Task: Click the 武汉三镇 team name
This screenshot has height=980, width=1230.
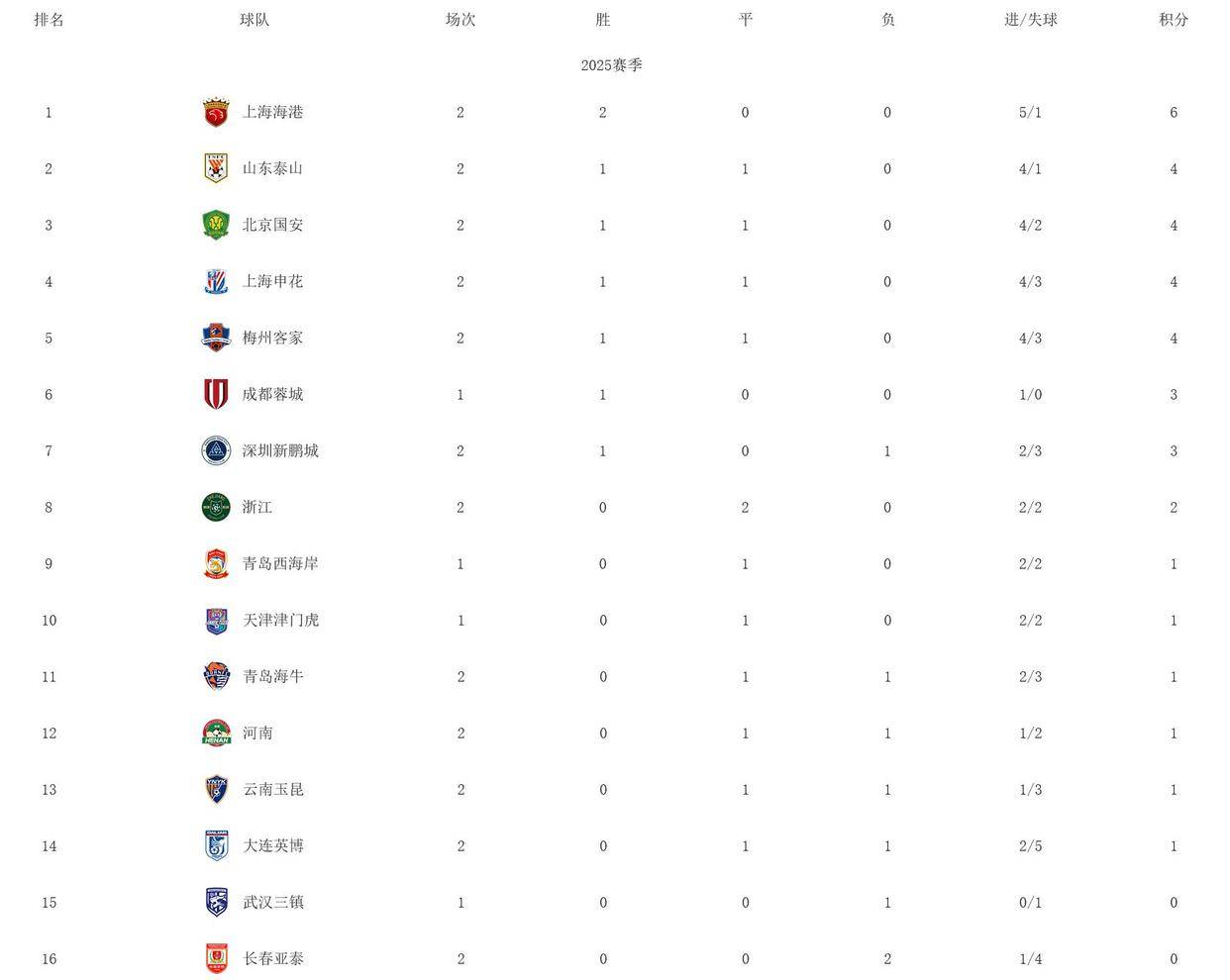Action: [273, 902]
